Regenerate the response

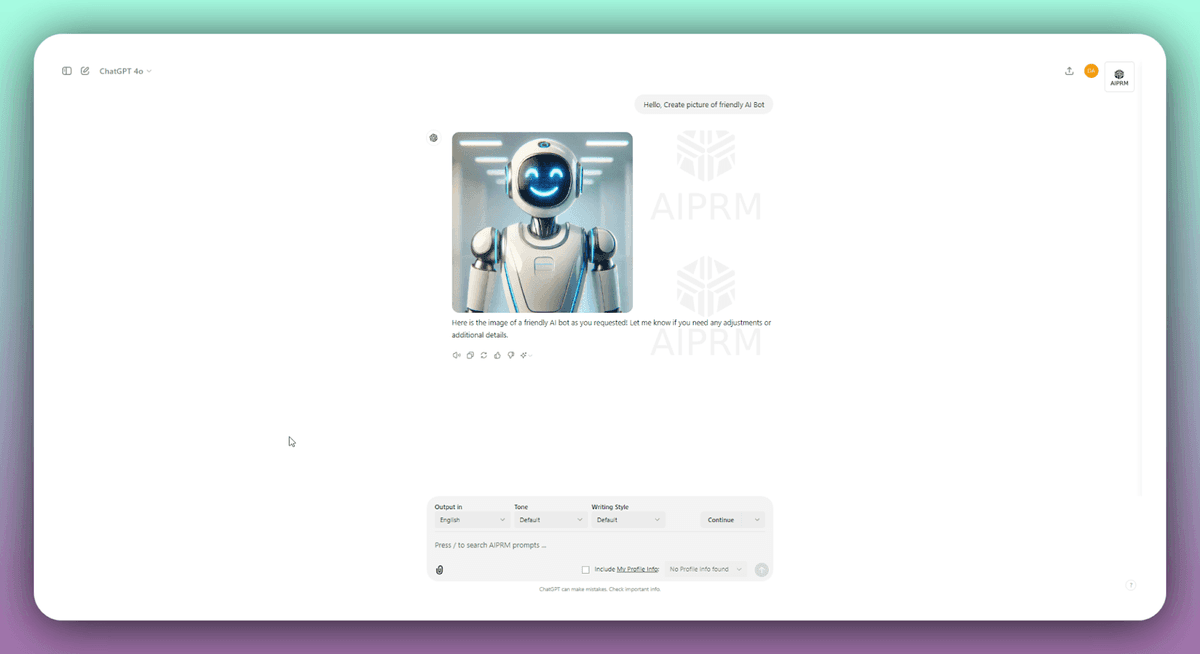pyautogui.click(x=484, y=355)
